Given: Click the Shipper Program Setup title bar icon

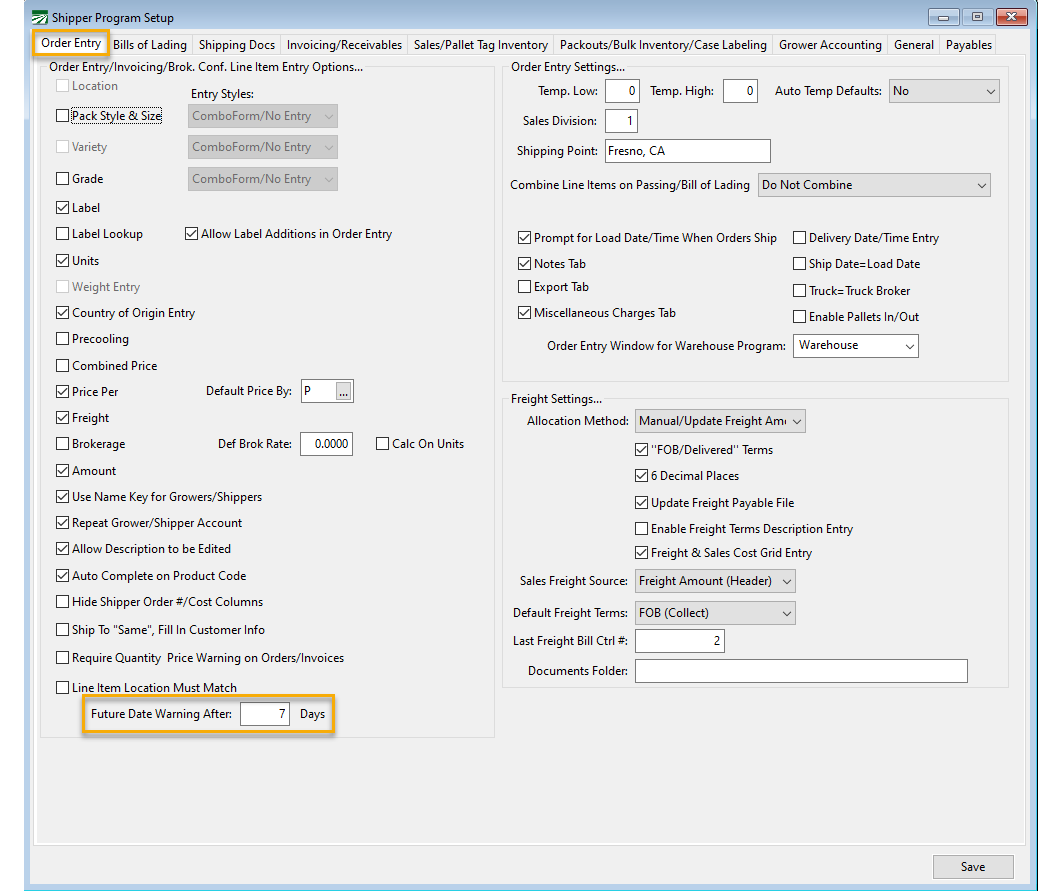Looking at the screenshot, I should 39,18.
